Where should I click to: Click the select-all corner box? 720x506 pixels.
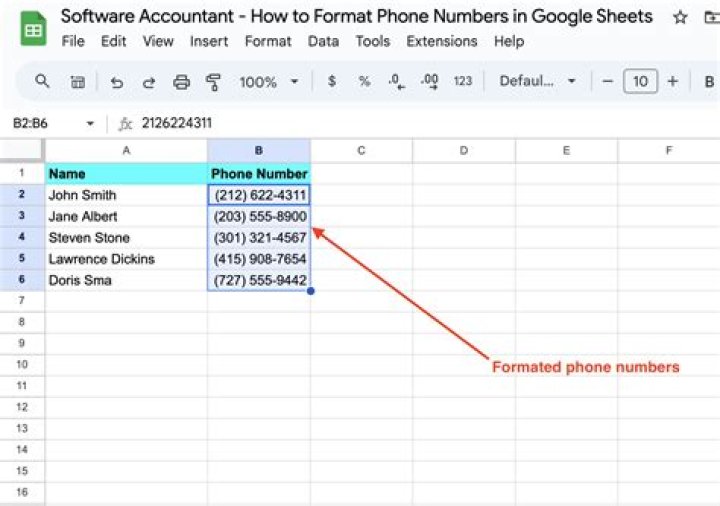pyautogui.click(x=22, y=151)
